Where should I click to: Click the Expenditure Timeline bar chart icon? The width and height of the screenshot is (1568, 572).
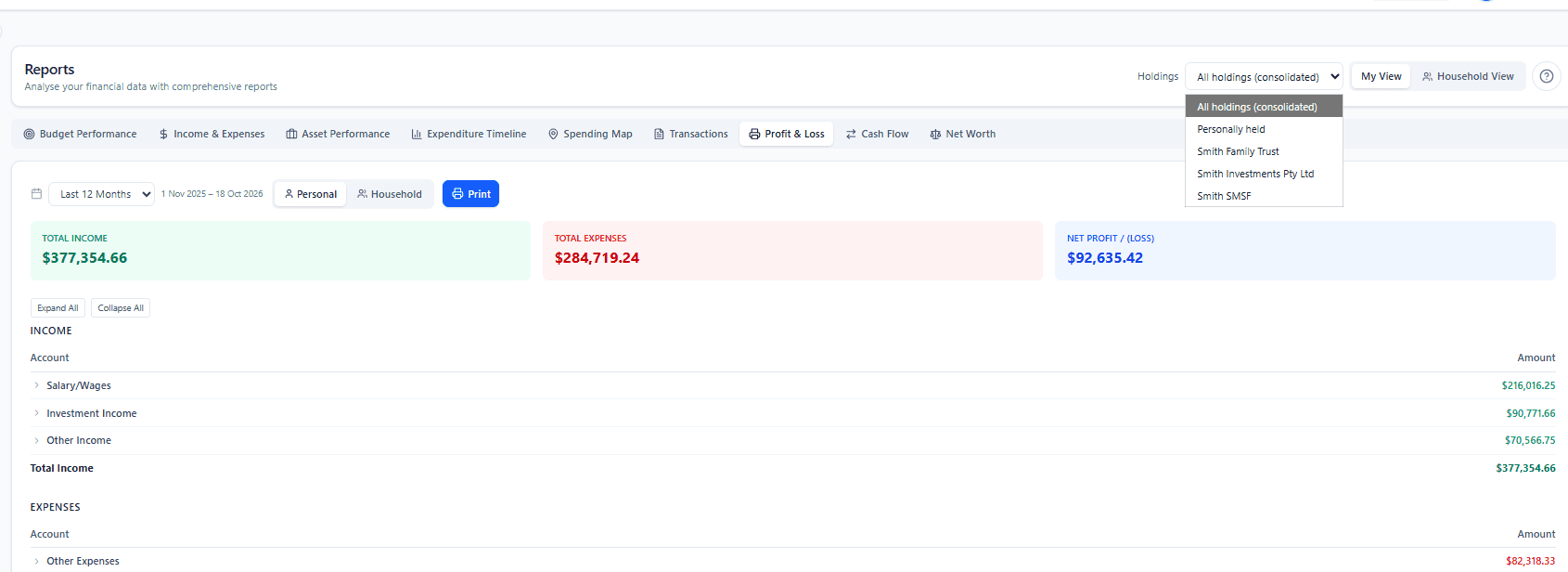tap(417, 134)
